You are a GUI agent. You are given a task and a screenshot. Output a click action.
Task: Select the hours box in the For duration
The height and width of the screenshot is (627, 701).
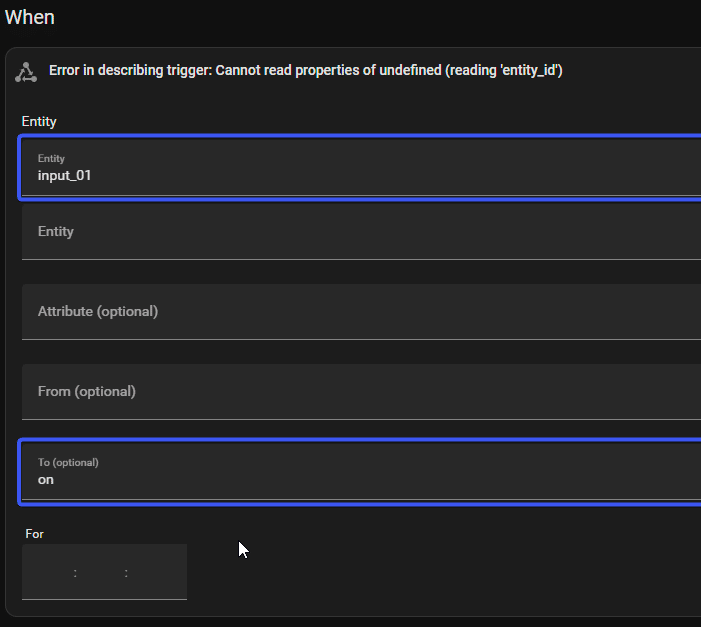pyautogui.click(x=48, y=573)
